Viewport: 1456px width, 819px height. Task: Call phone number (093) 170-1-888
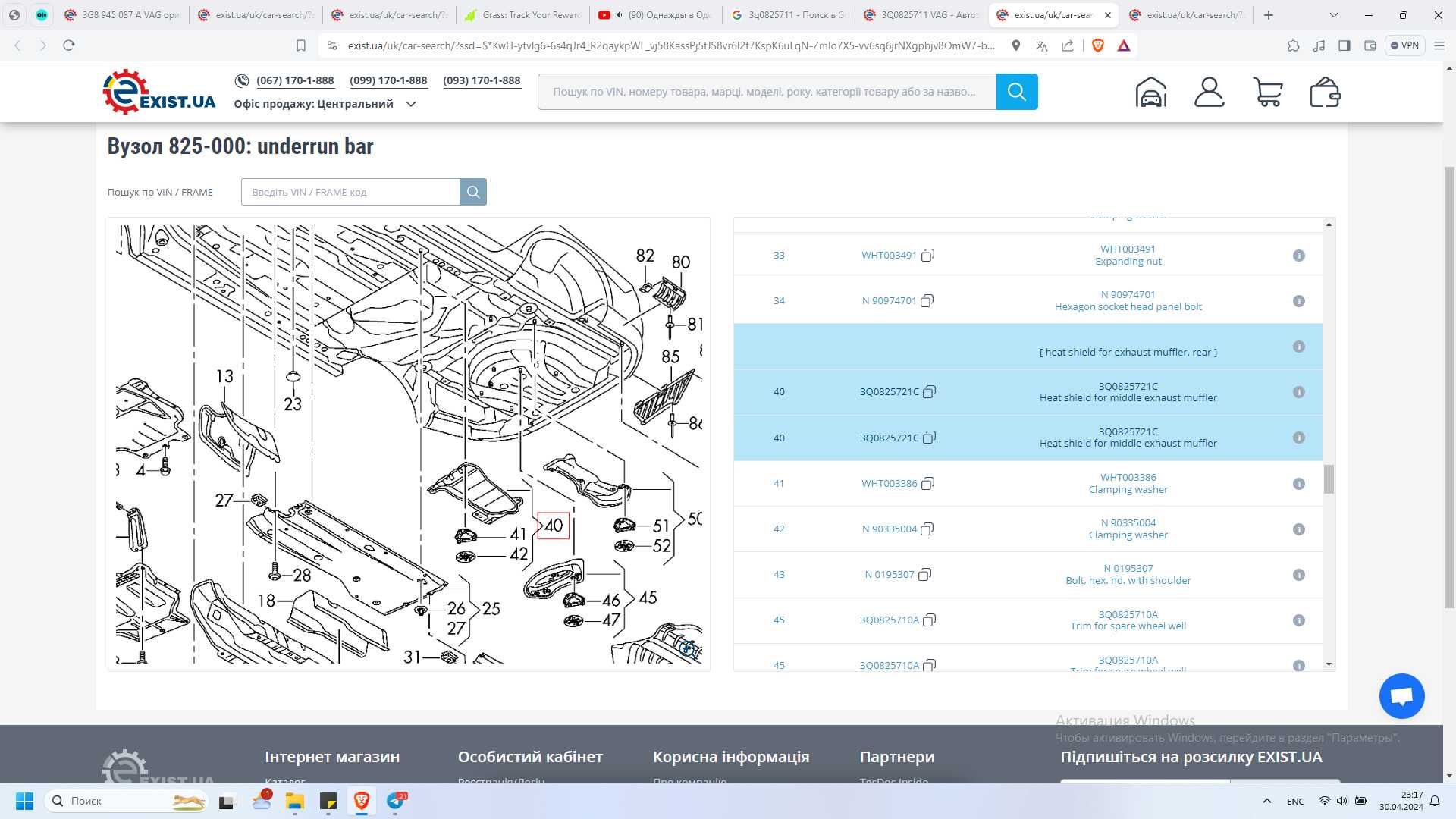tap(482, 80)
